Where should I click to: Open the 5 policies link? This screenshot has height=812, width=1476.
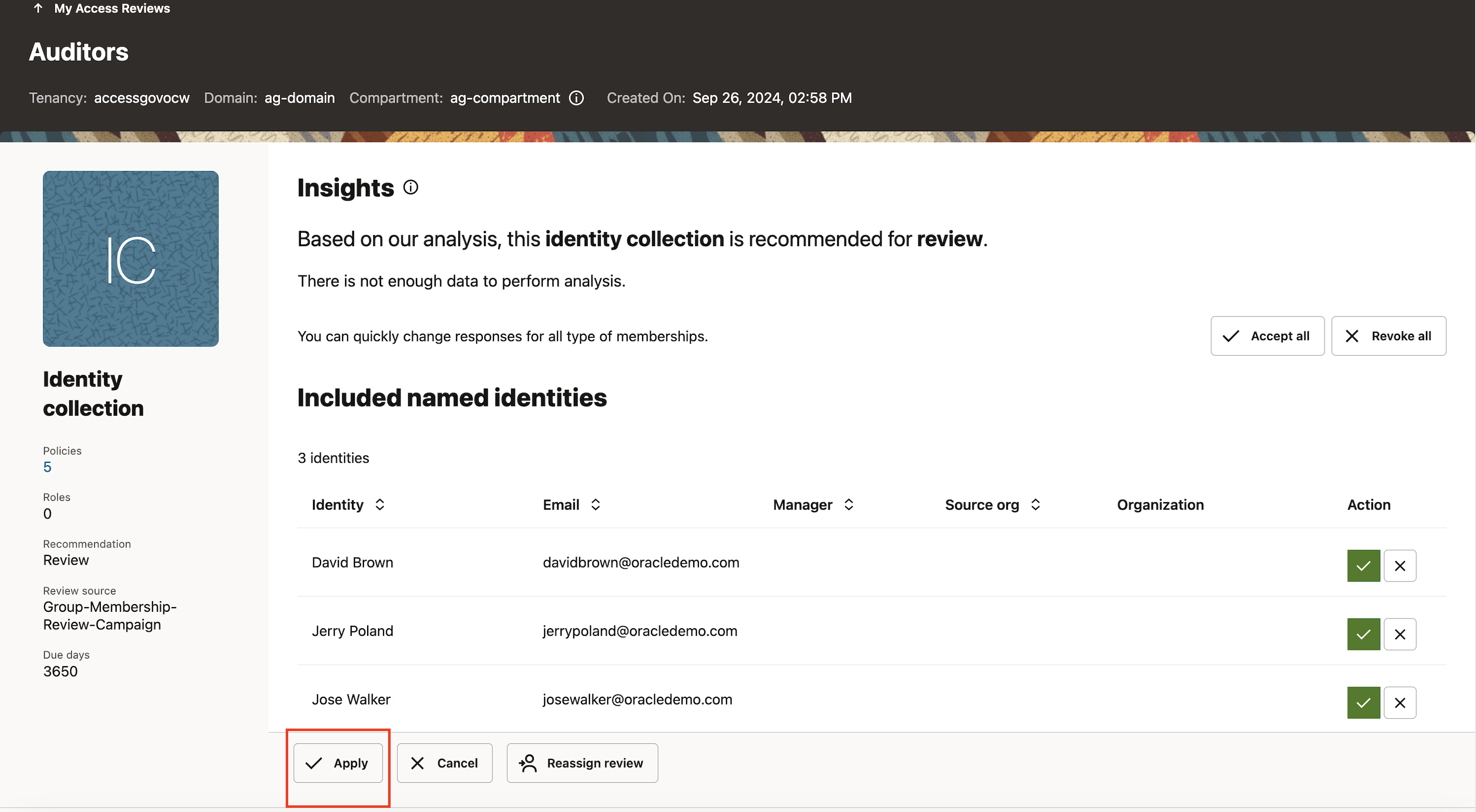click(47, 466)
